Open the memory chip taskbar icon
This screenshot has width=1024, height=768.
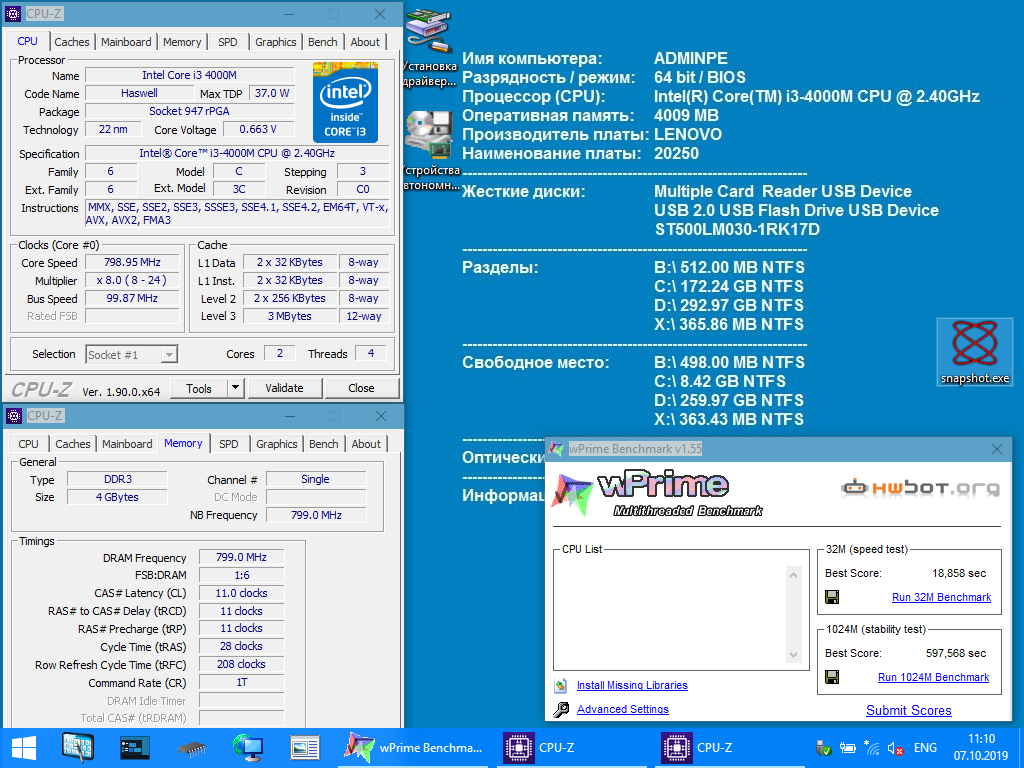pos(191,748)
